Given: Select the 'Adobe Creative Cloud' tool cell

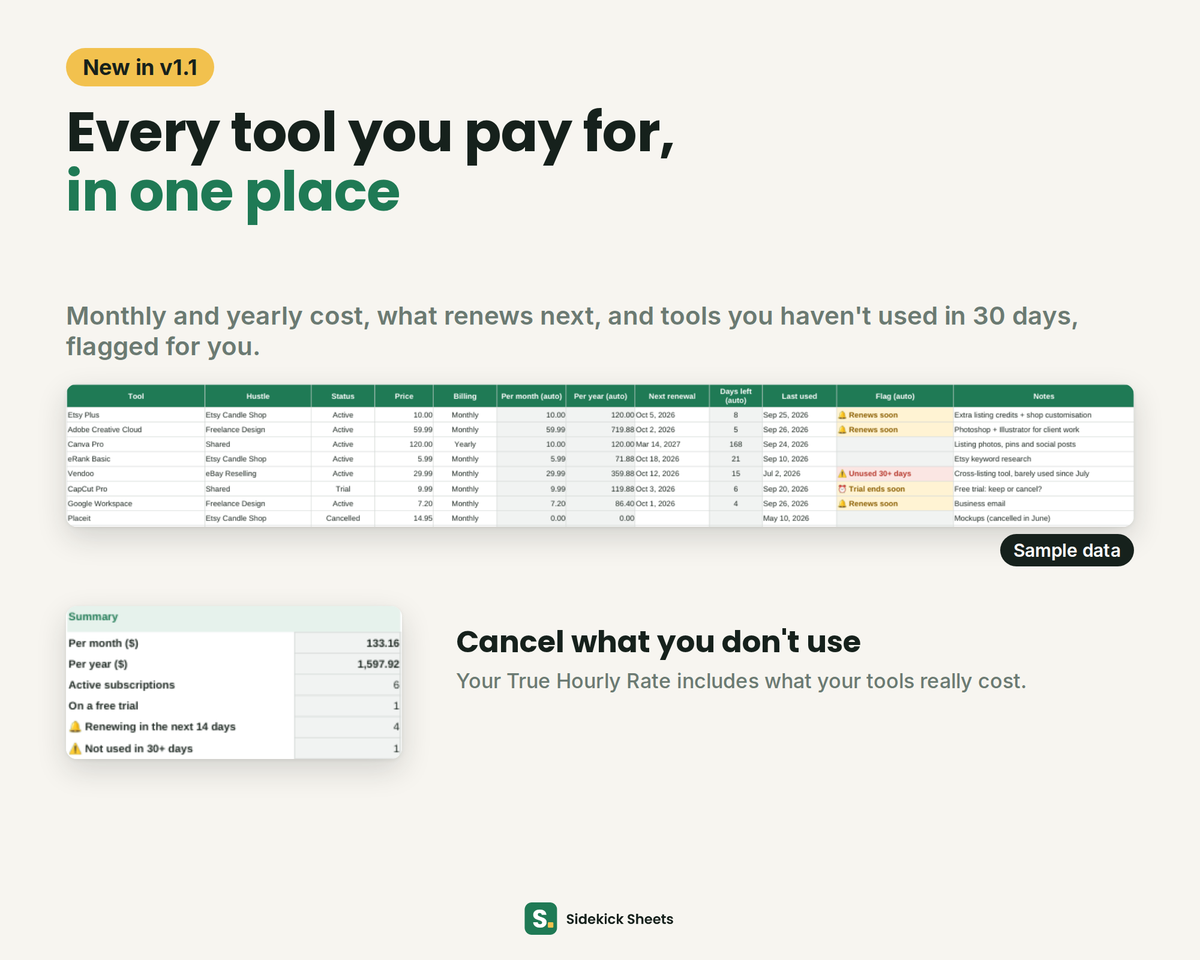Looking at the screenshot, I should tap(136, 429).
